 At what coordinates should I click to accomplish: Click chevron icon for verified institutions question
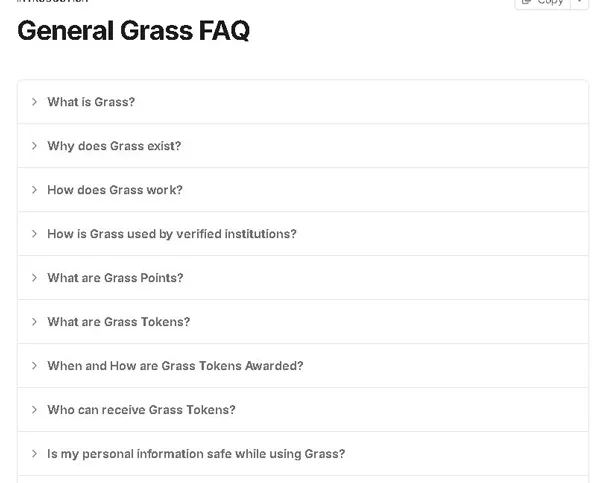34,234
